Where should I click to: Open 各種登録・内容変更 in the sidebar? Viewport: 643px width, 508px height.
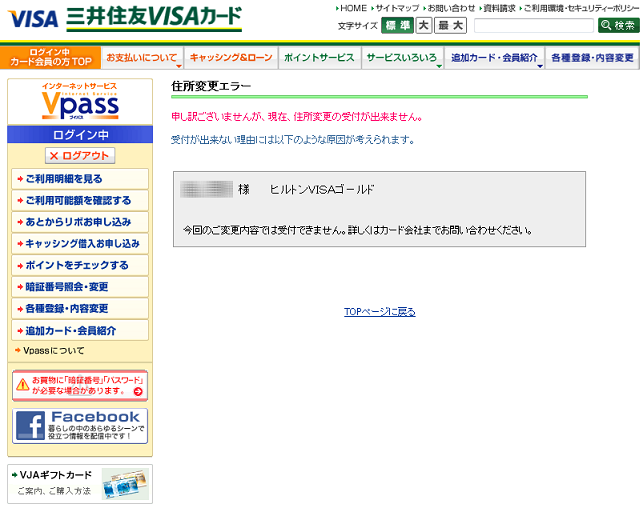pos(80,308)
